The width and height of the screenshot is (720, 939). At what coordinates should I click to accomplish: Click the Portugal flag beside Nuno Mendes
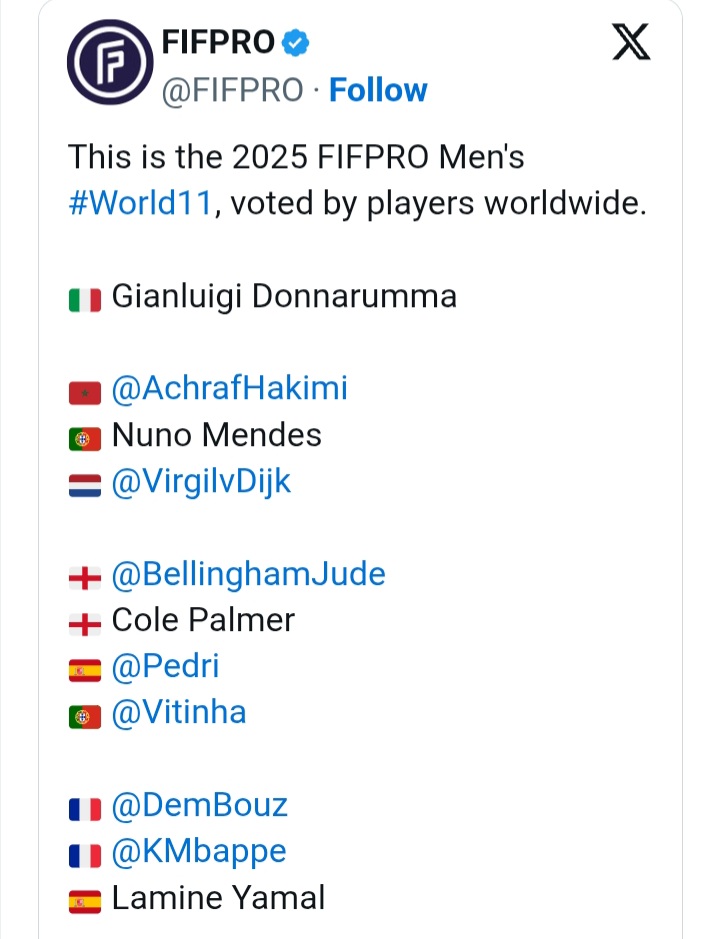click(85, 438)
